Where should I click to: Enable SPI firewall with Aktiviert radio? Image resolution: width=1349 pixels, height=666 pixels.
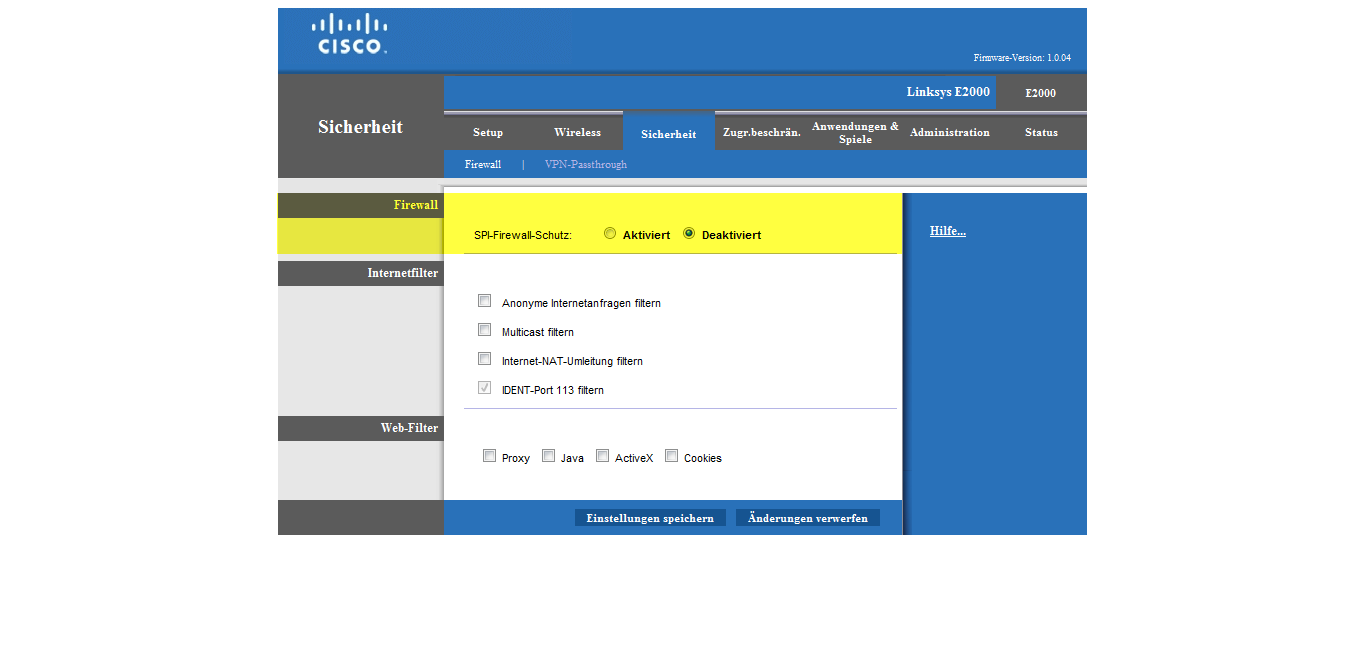pyautogui.click(x=610, y=233)
